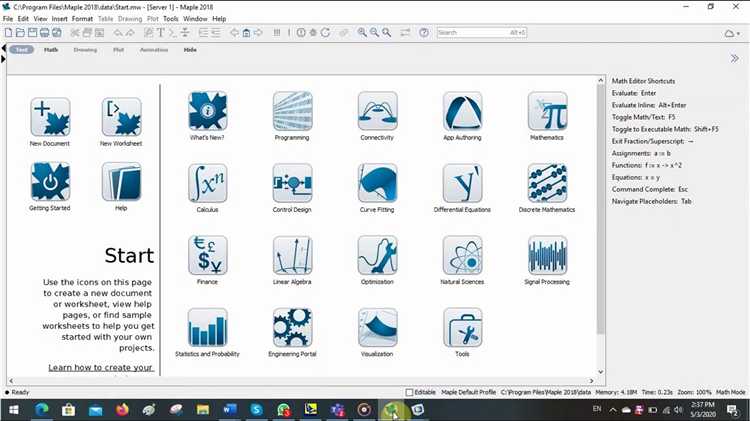This screenshot has height=421, width=750.
Task: Open the Engineering Portal gears icon
Action: coord(292,328)
